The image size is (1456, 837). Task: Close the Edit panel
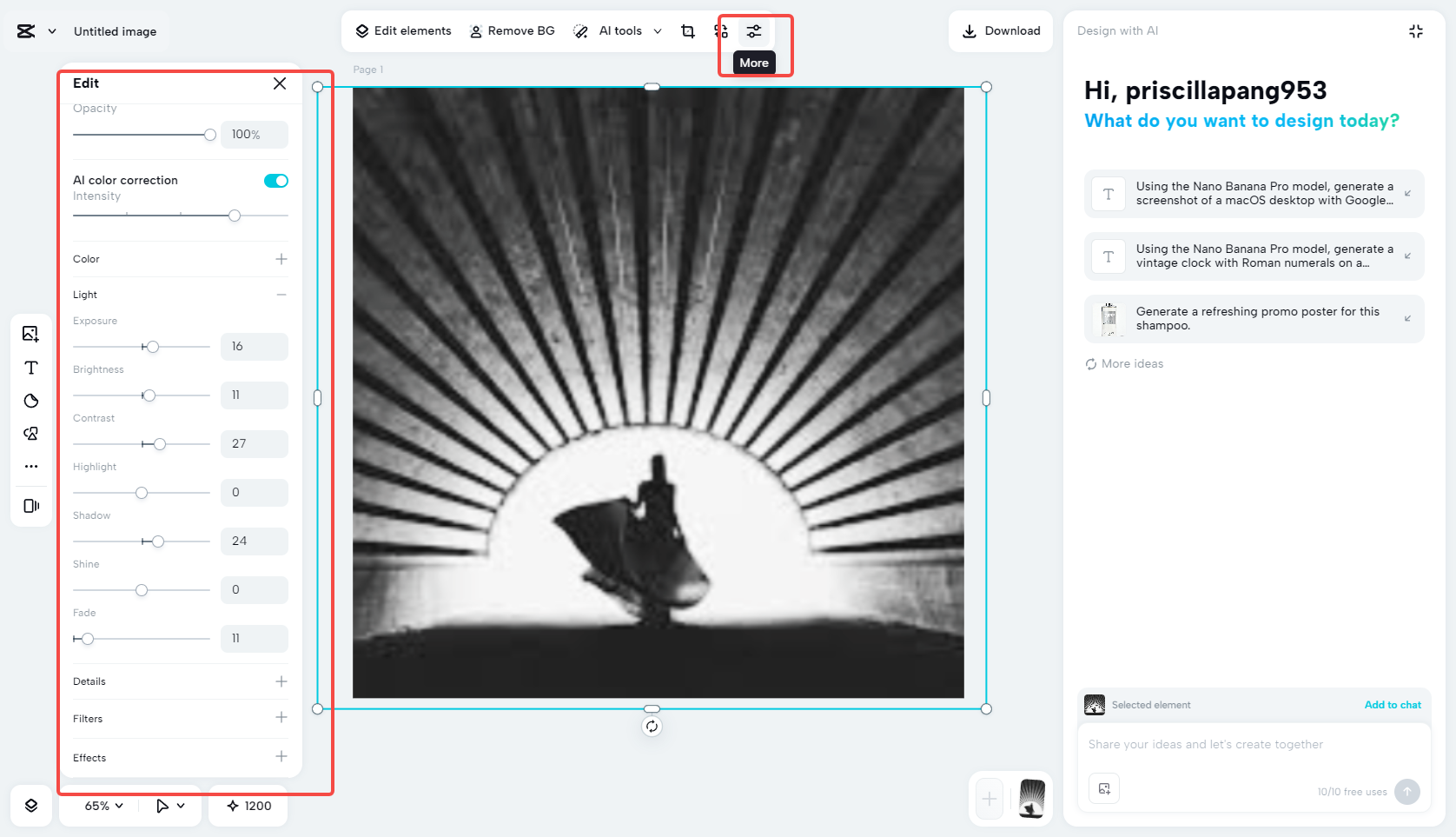[280, 83]
